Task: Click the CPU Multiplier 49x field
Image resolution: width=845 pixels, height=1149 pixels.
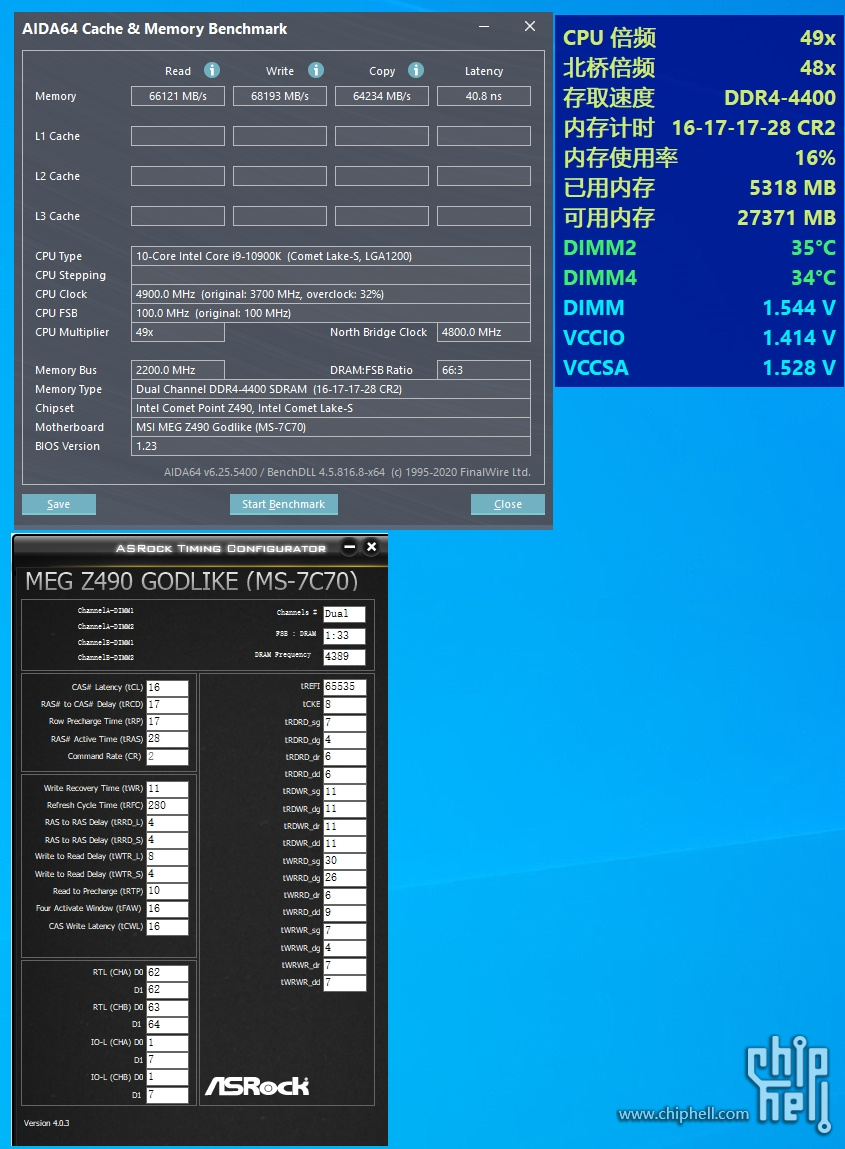Action: pyautogui.click(x=178, y=332)
